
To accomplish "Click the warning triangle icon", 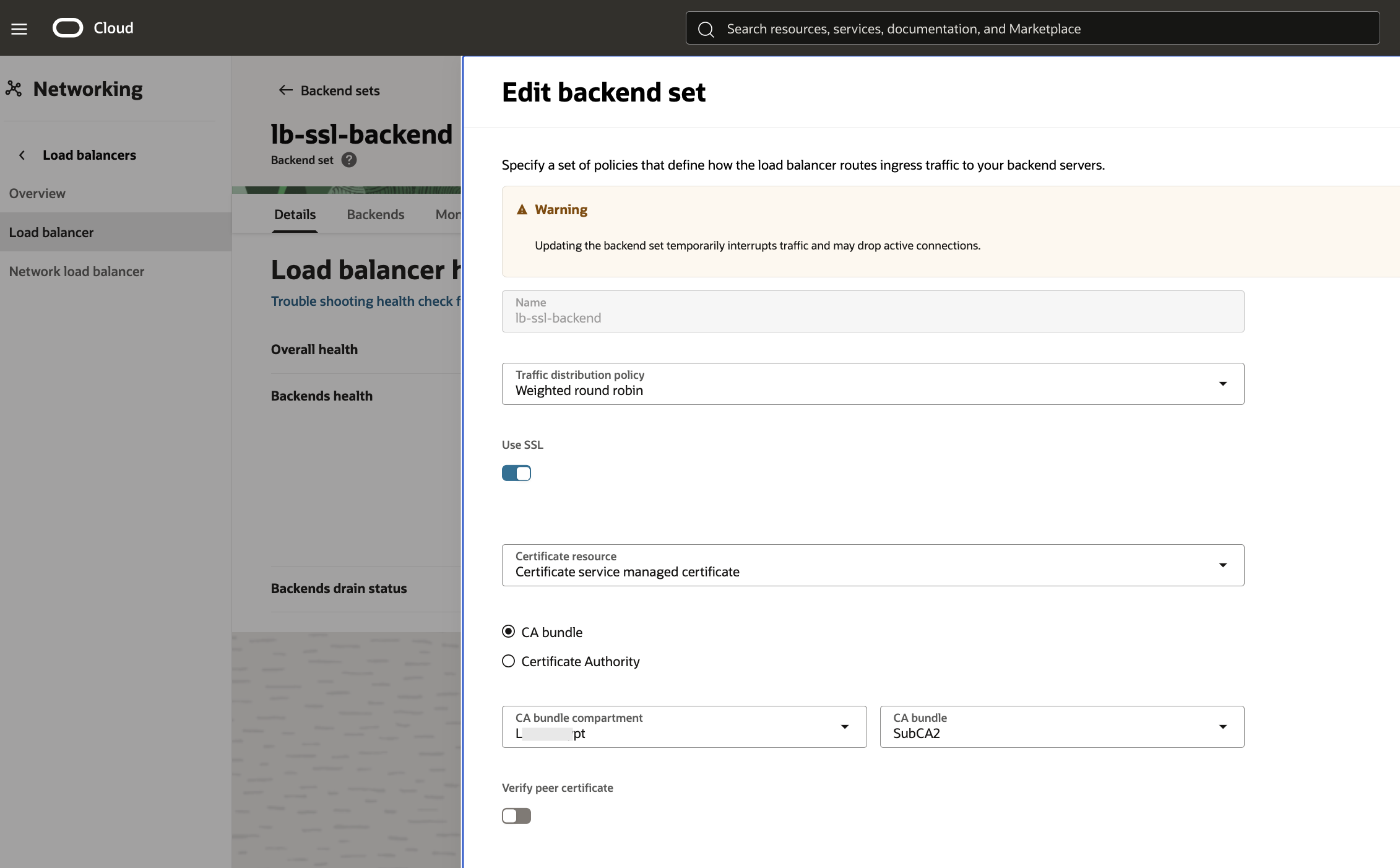I will tap(522, 209).
